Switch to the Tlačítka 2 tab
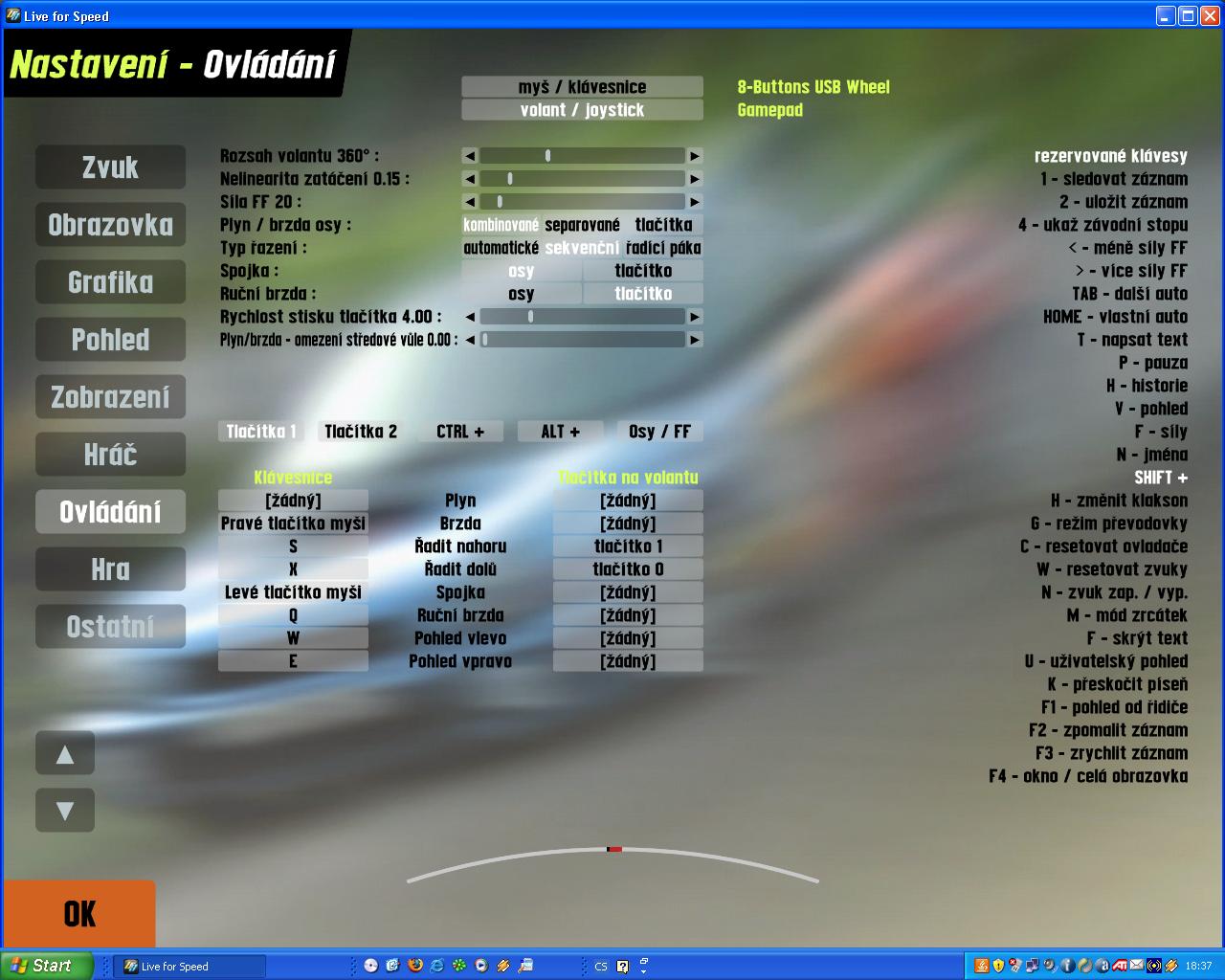The image size is (1225, 980). [361, 432]
